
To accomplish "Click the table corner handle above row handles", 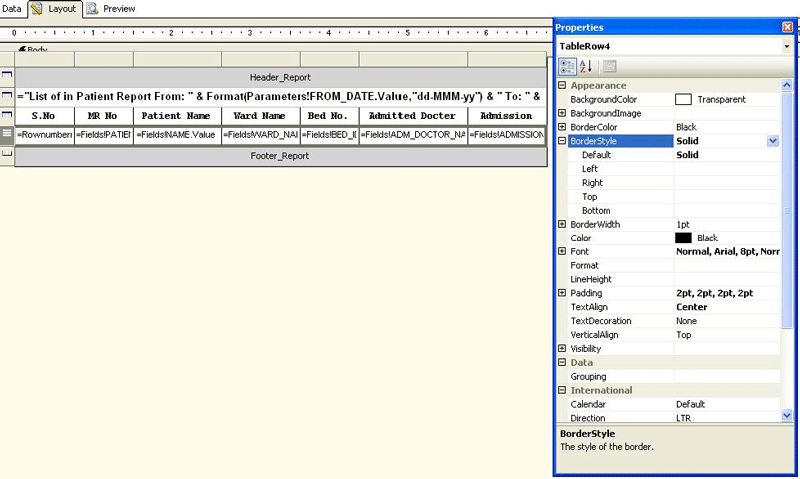I will click(7, 59).
